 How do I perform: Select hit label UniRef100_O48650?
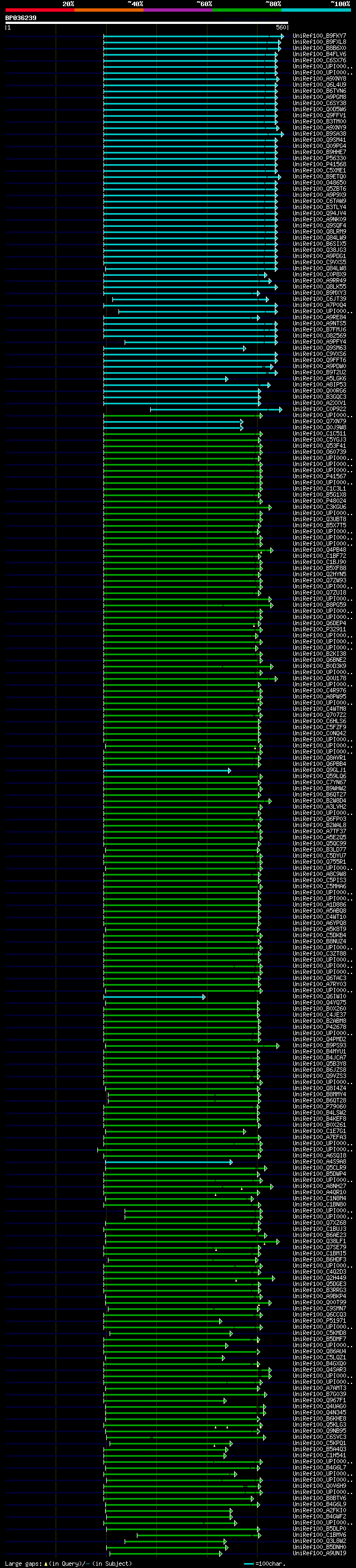pyautogui.click(x=319, y=182)
